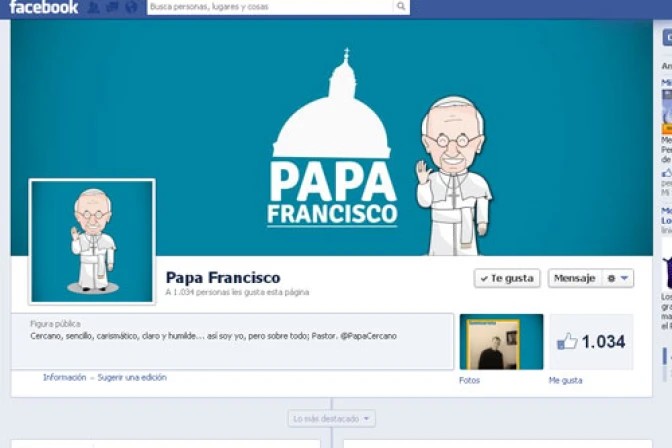This screenshot has width=672, height=448.
Task: Click Sugerir una edición link
Action: point(132,378)
